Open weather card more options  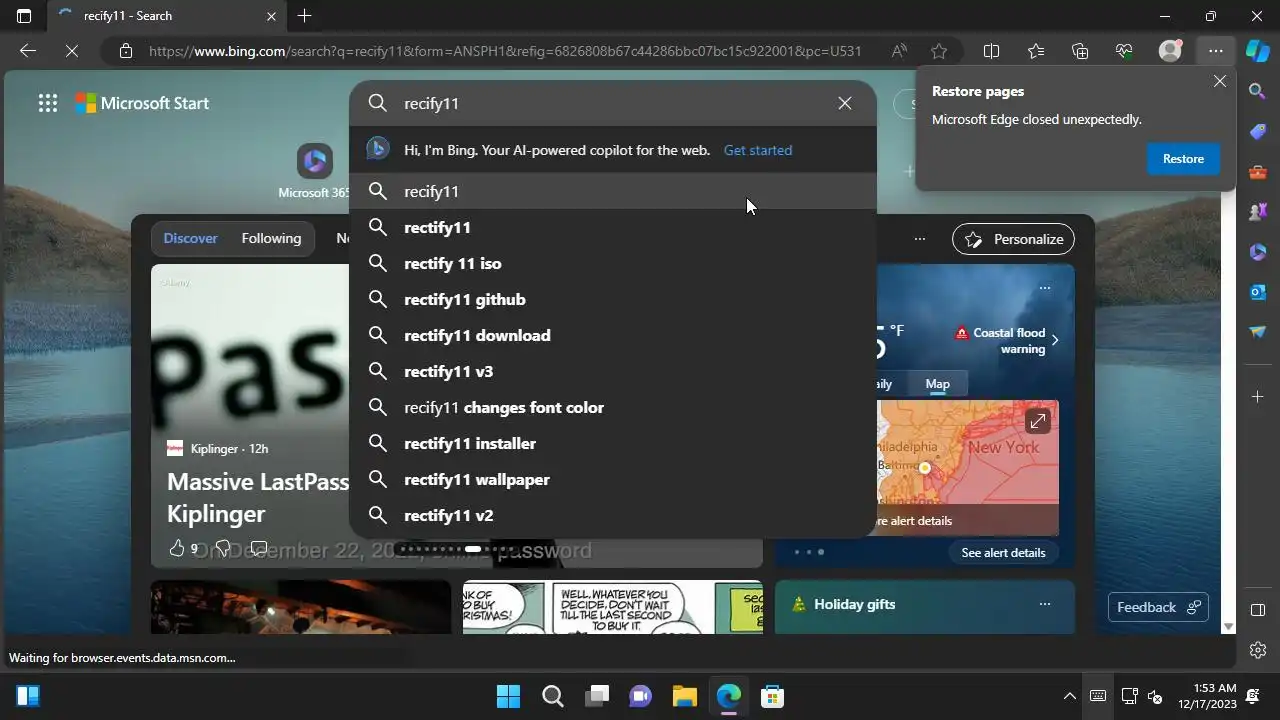coord(1045,288)
